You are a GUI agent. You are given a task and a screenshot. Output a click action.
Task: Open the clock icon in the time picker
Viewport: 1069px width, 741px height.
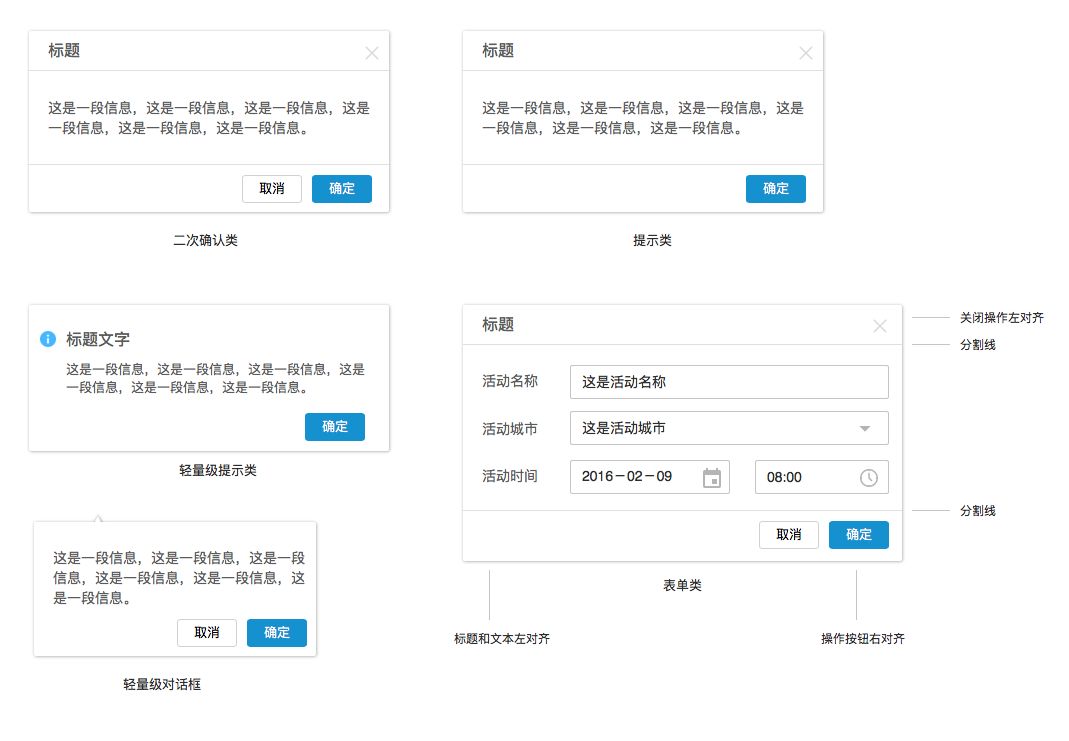click(869, 478)
